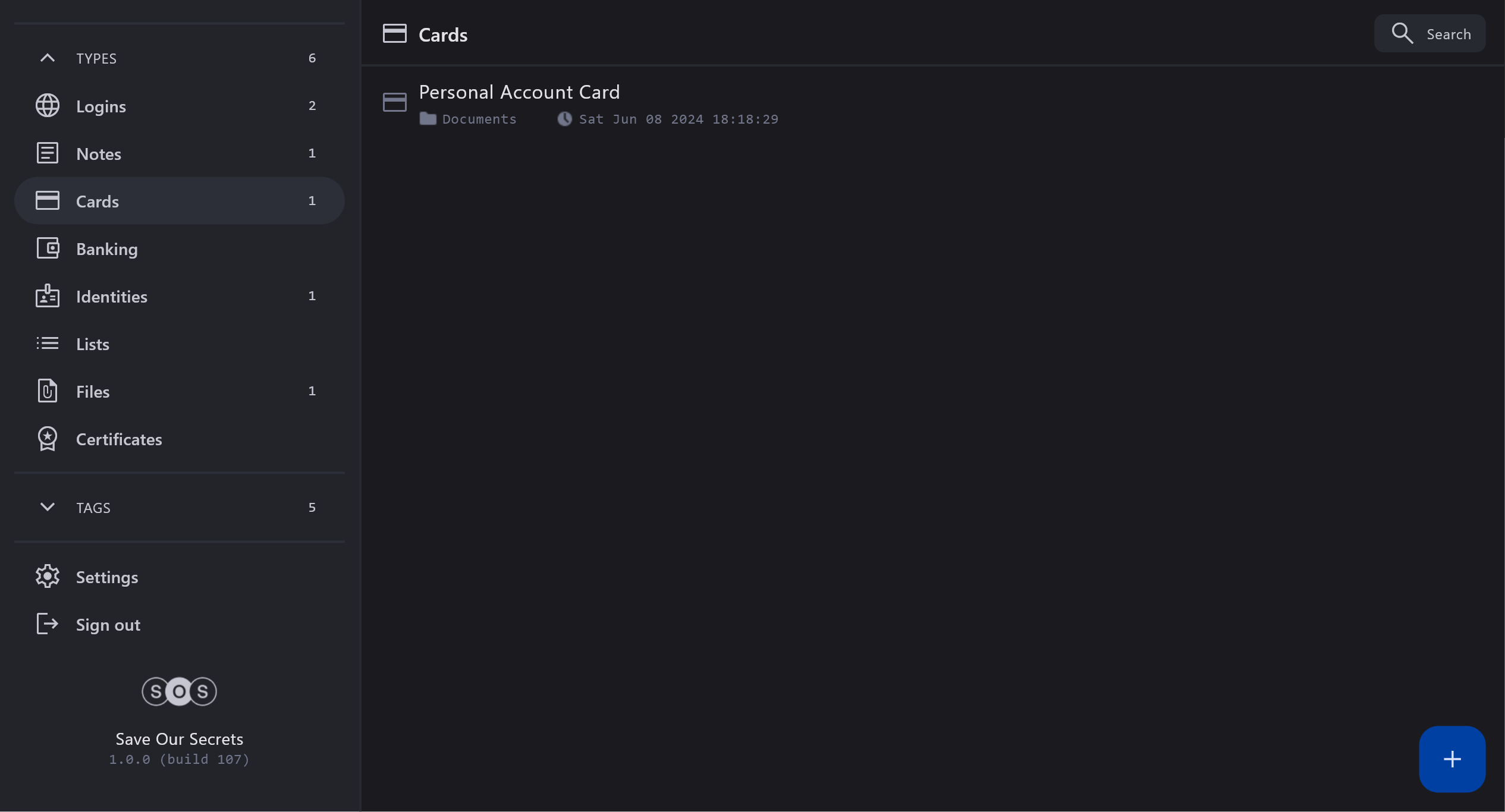1505x812 pixels.
Task: Click the Sign out label
Action: click(x=108, y=625)
